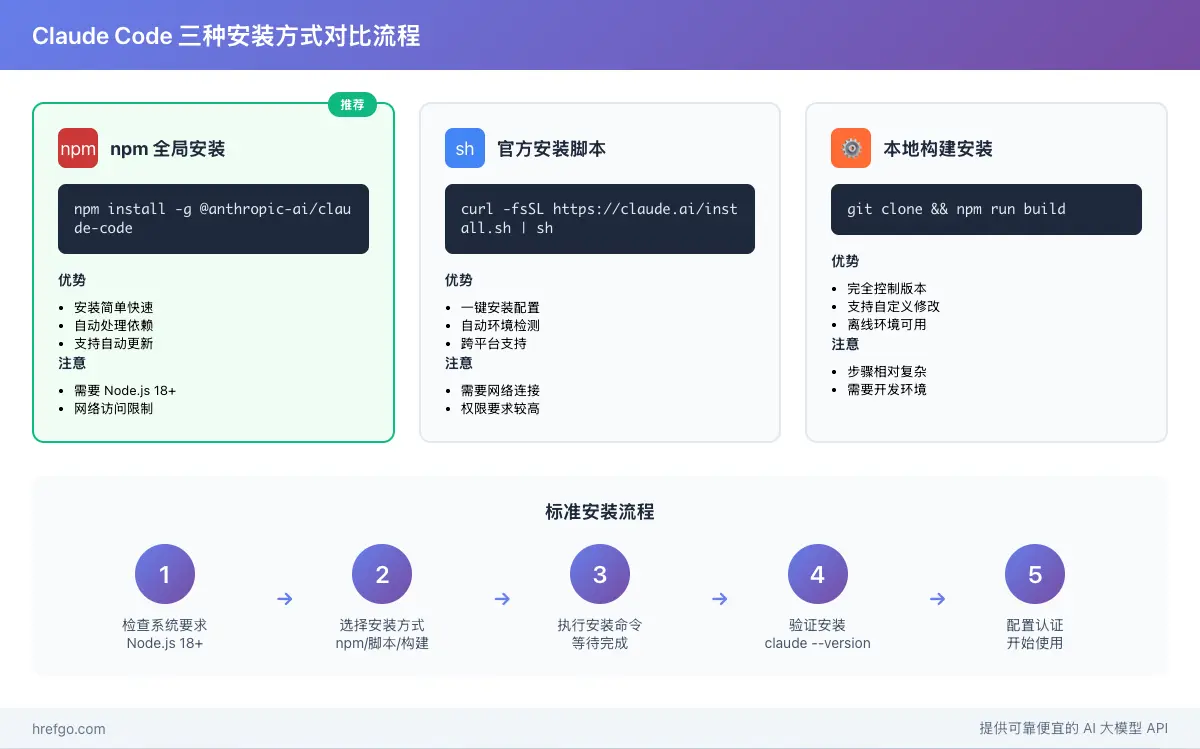
Task: Click the npm install -g command block
Action: (x=213, y=218)
